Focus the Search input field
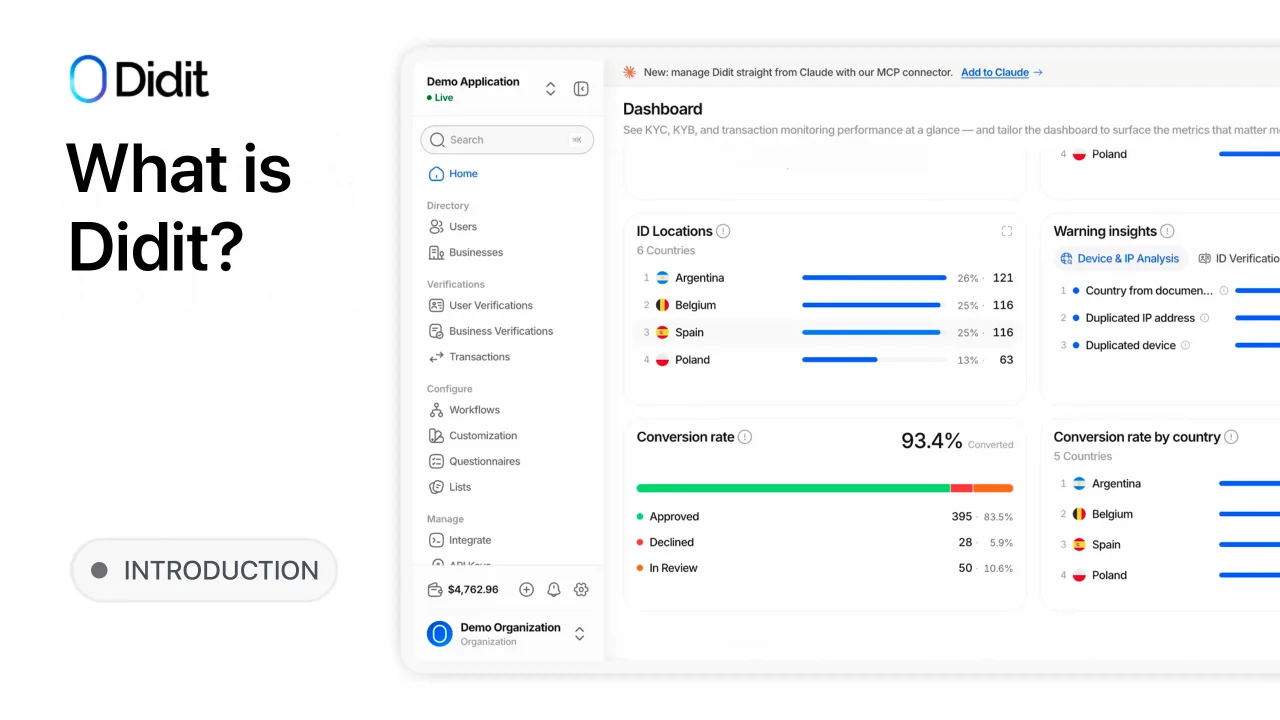The width and height of the screenshot is (1280, 720). (507, 140)
